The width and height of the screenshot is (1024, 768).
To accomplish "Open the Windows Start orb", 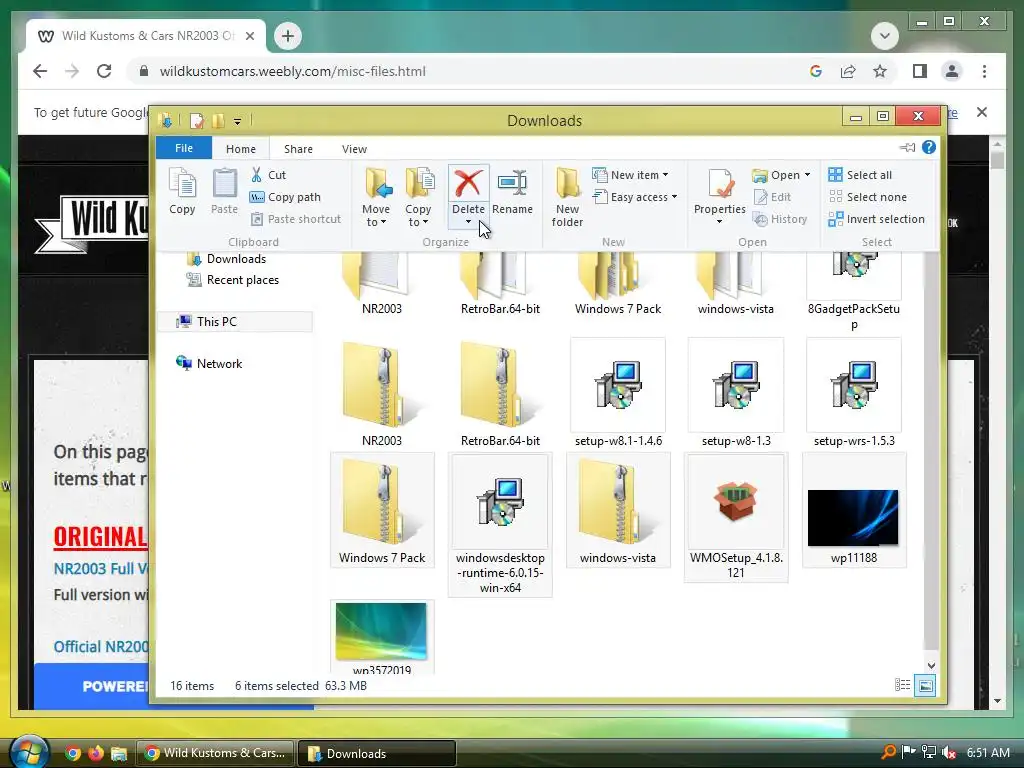I will tap(29, 751).
